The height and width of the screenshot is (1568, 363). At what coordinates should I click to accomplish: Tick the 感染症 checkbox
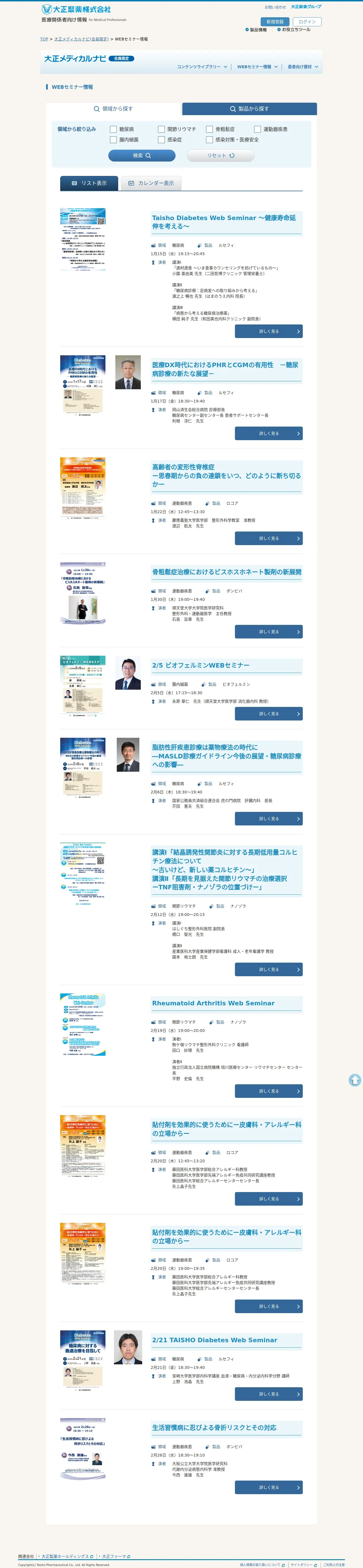pyautogui.click(x=161, y=139)
